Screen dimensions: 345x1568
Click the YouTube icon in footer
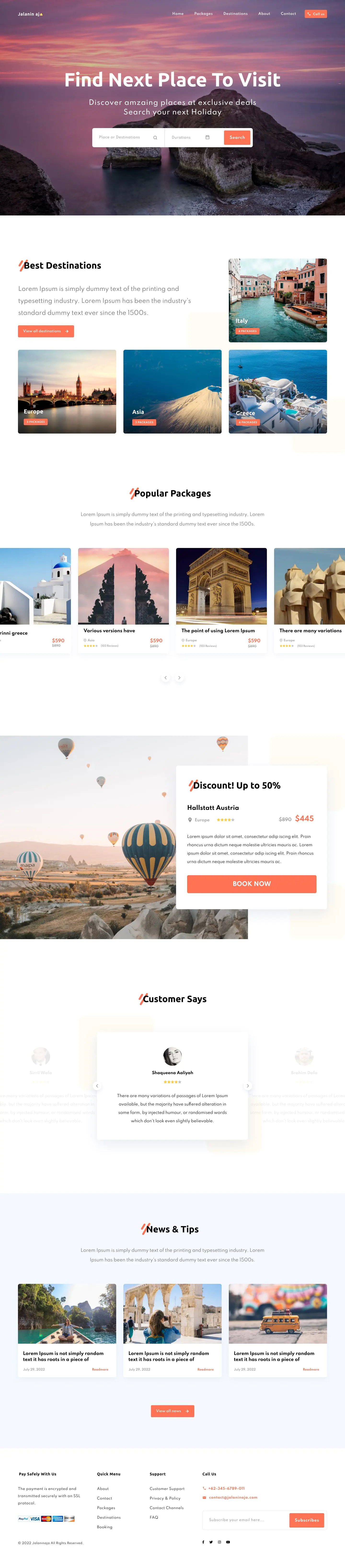pos(228,1542)
